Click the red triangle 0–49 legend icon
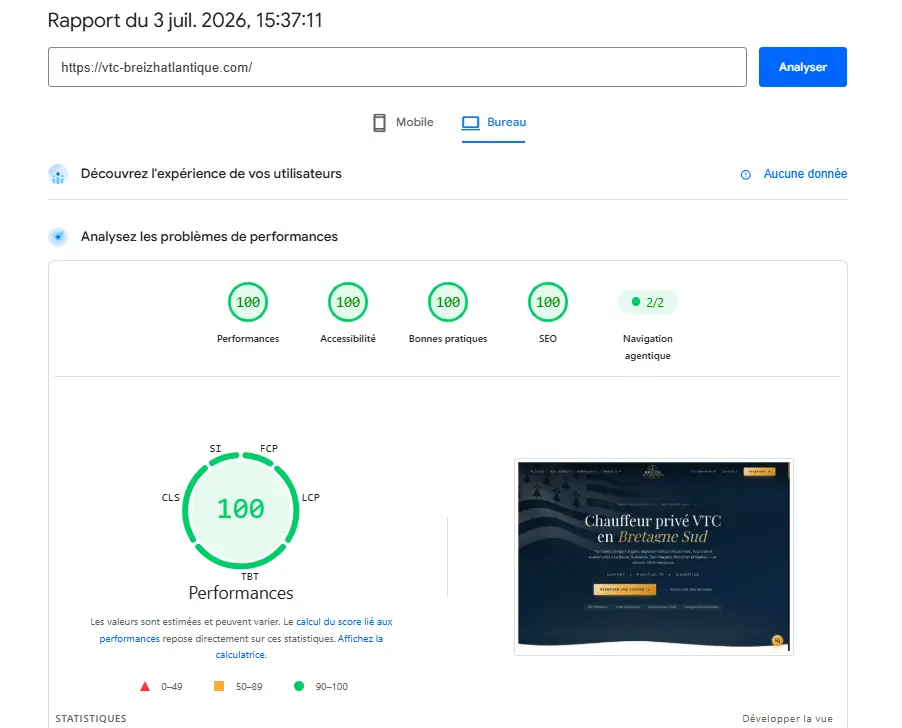This screenshot has height=728, width=902. [x=145, y=686]
